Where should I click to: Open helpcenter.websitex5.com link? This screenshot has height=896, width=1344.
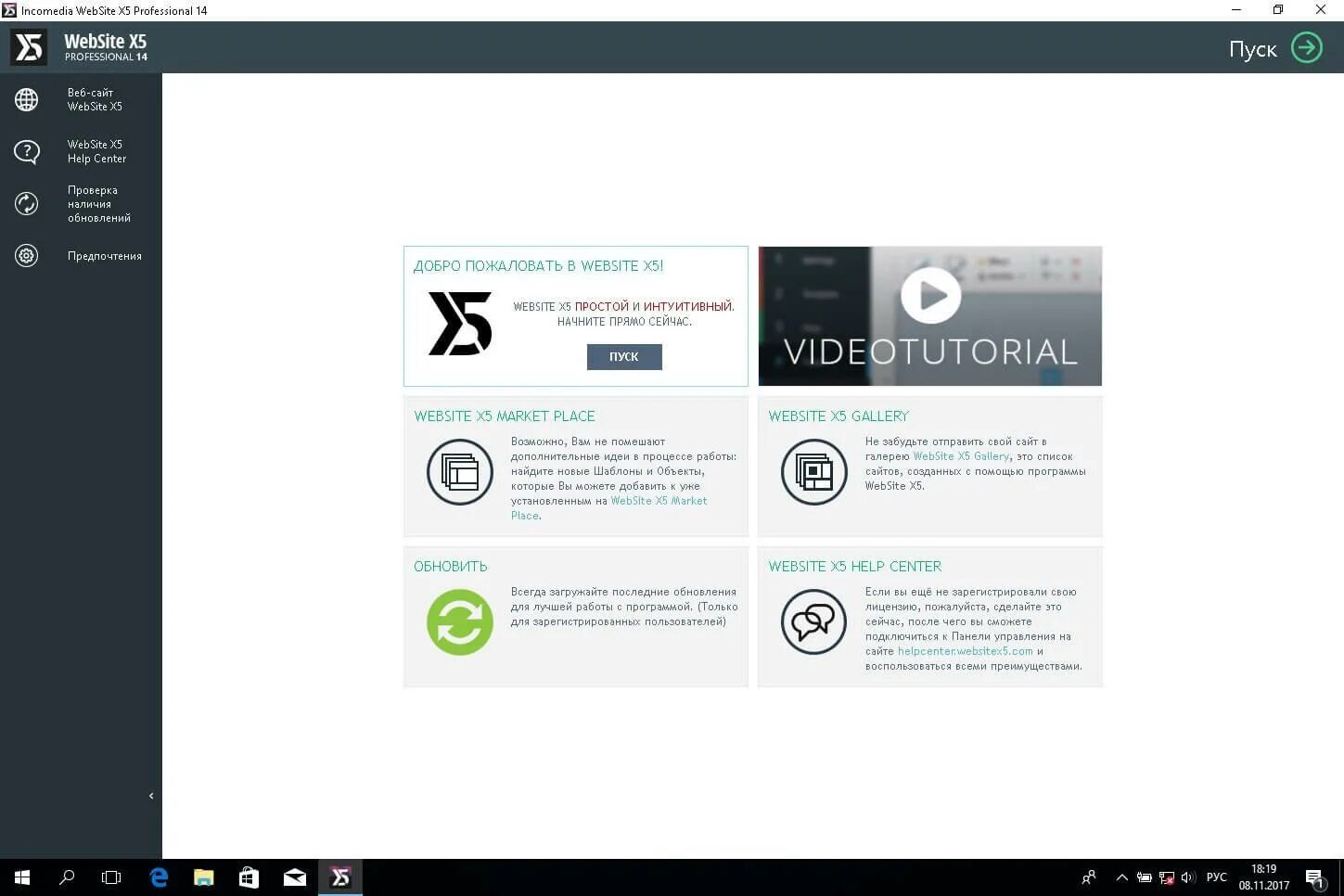965,651
